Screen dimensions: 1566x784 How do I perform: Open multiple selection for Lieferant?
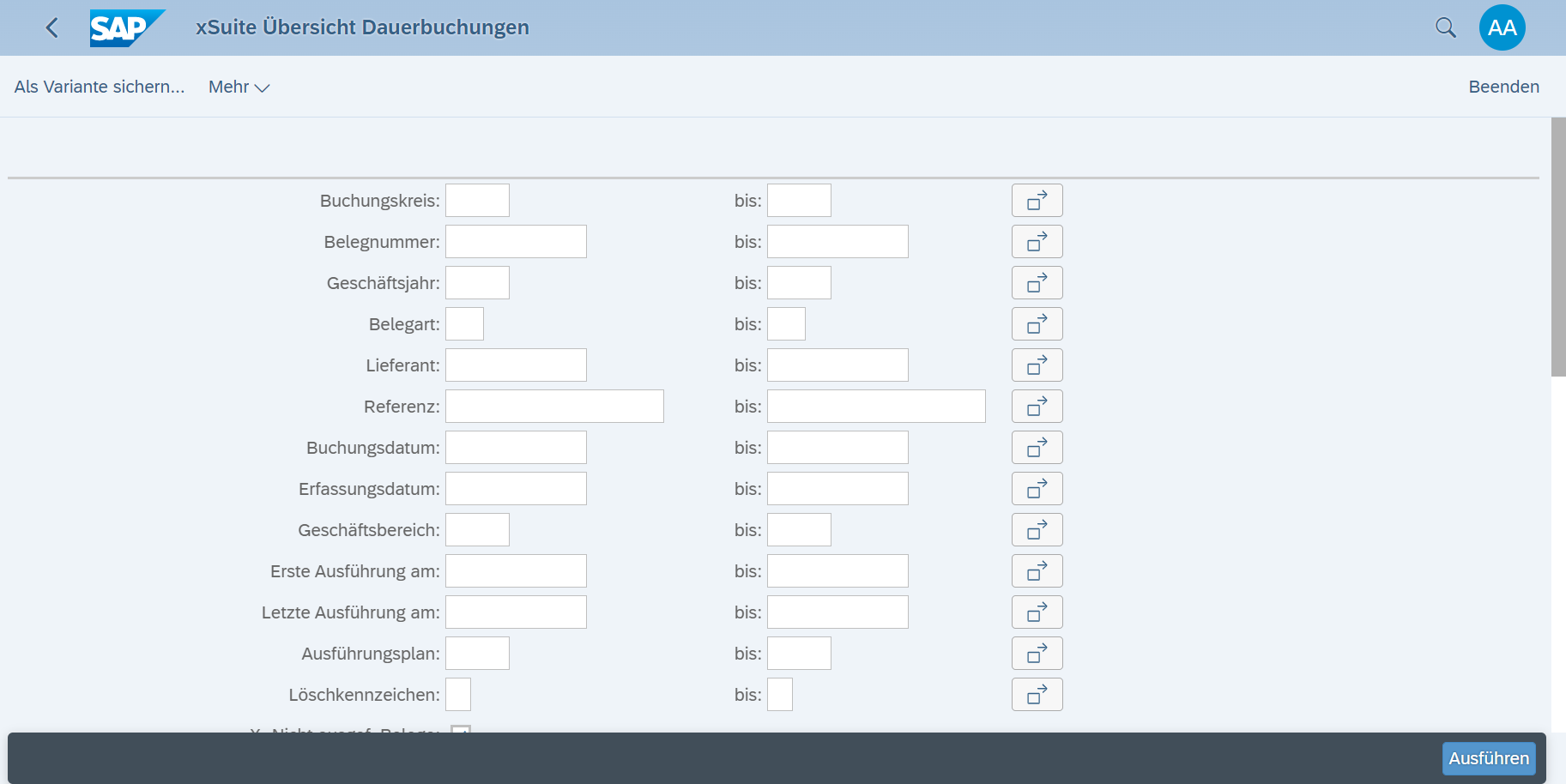coord(1037,365)
